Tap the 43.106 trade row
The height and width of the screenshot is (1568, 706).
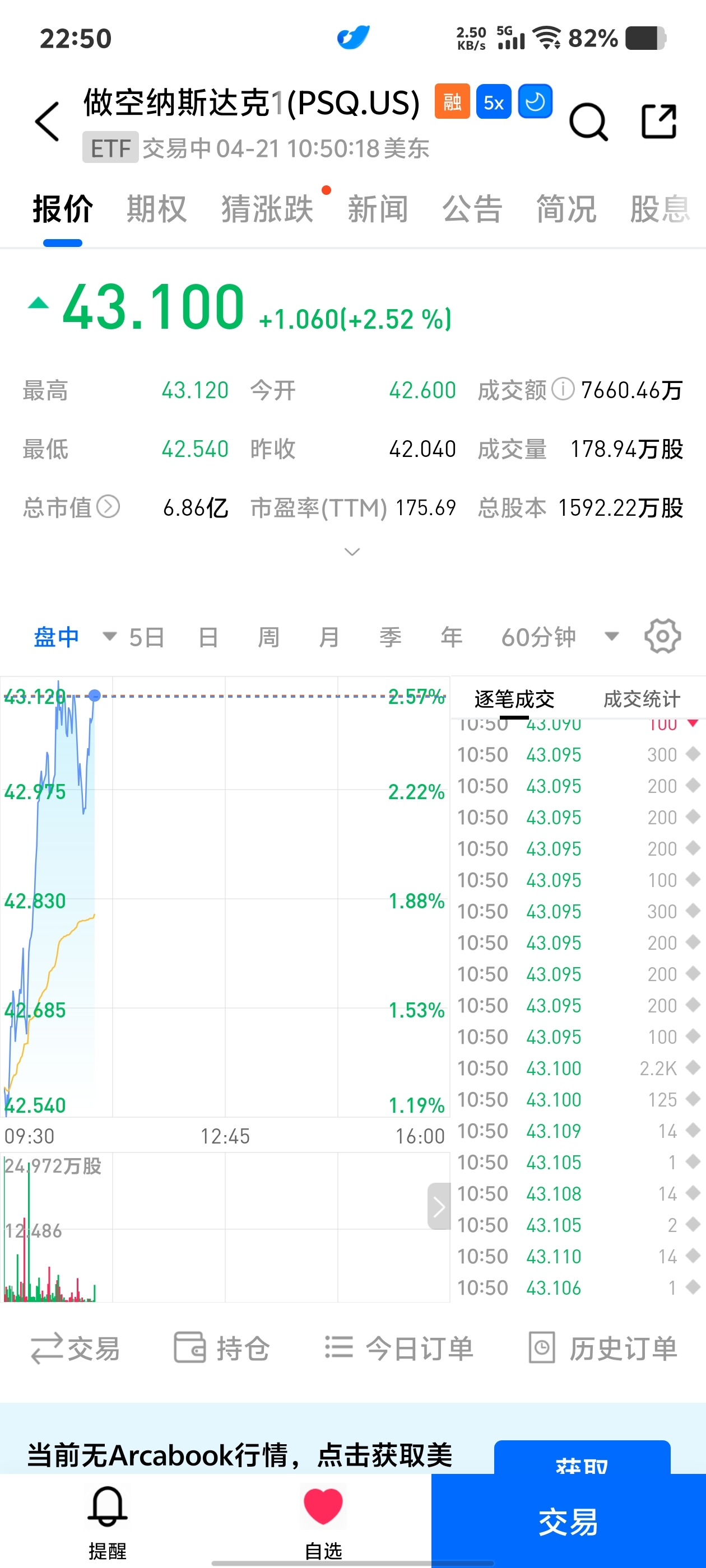tap(578, 1287)
